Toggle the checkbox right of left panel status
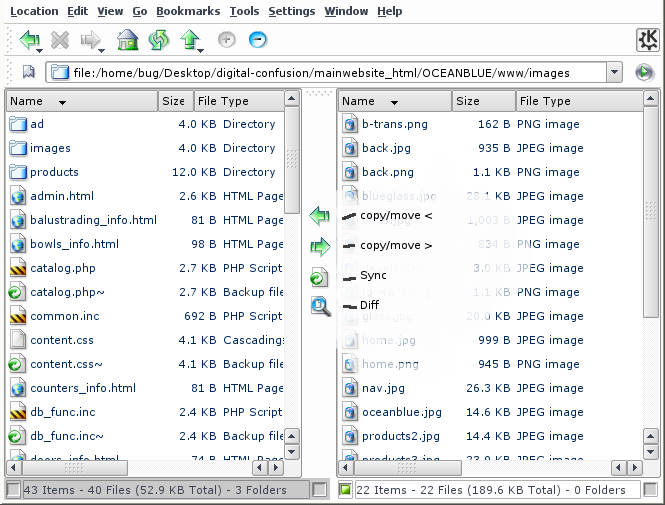The height and width of the screenshot is (505, 665). pyautogui.click(x=319, y=490)
